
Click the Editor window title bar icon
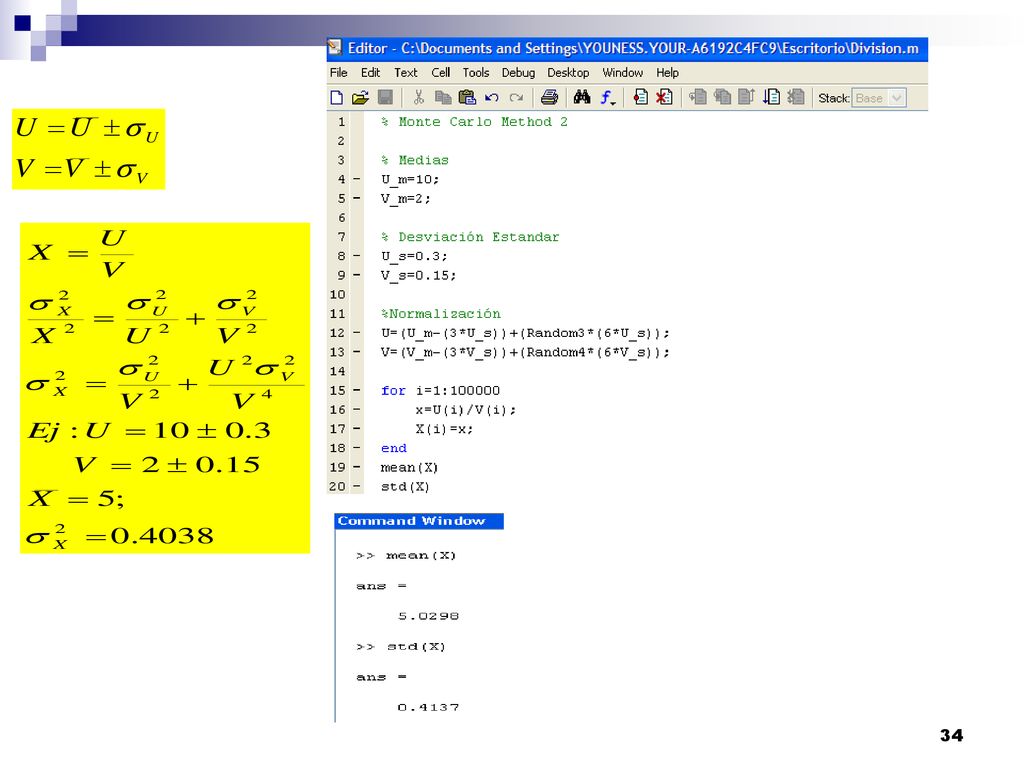pyautogui.click(x=335, y=48)
